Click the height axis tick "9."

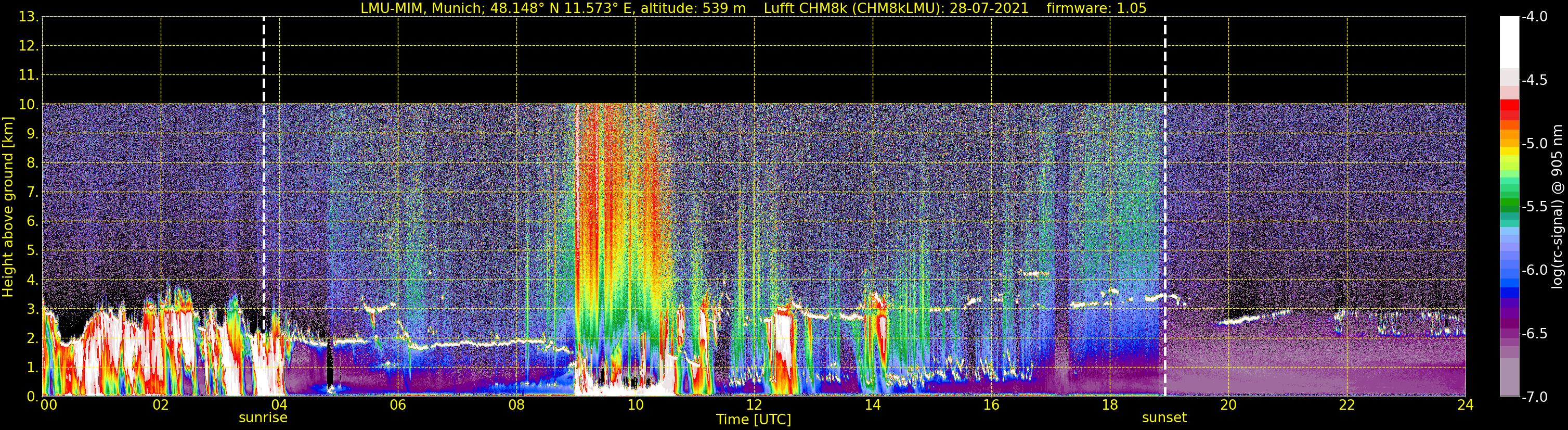coord(33,133)
